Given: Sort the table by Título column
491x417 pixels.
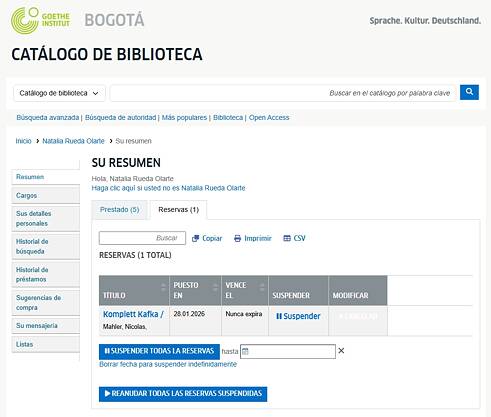Looking at the screenshot, I should [x=134, y=290].
